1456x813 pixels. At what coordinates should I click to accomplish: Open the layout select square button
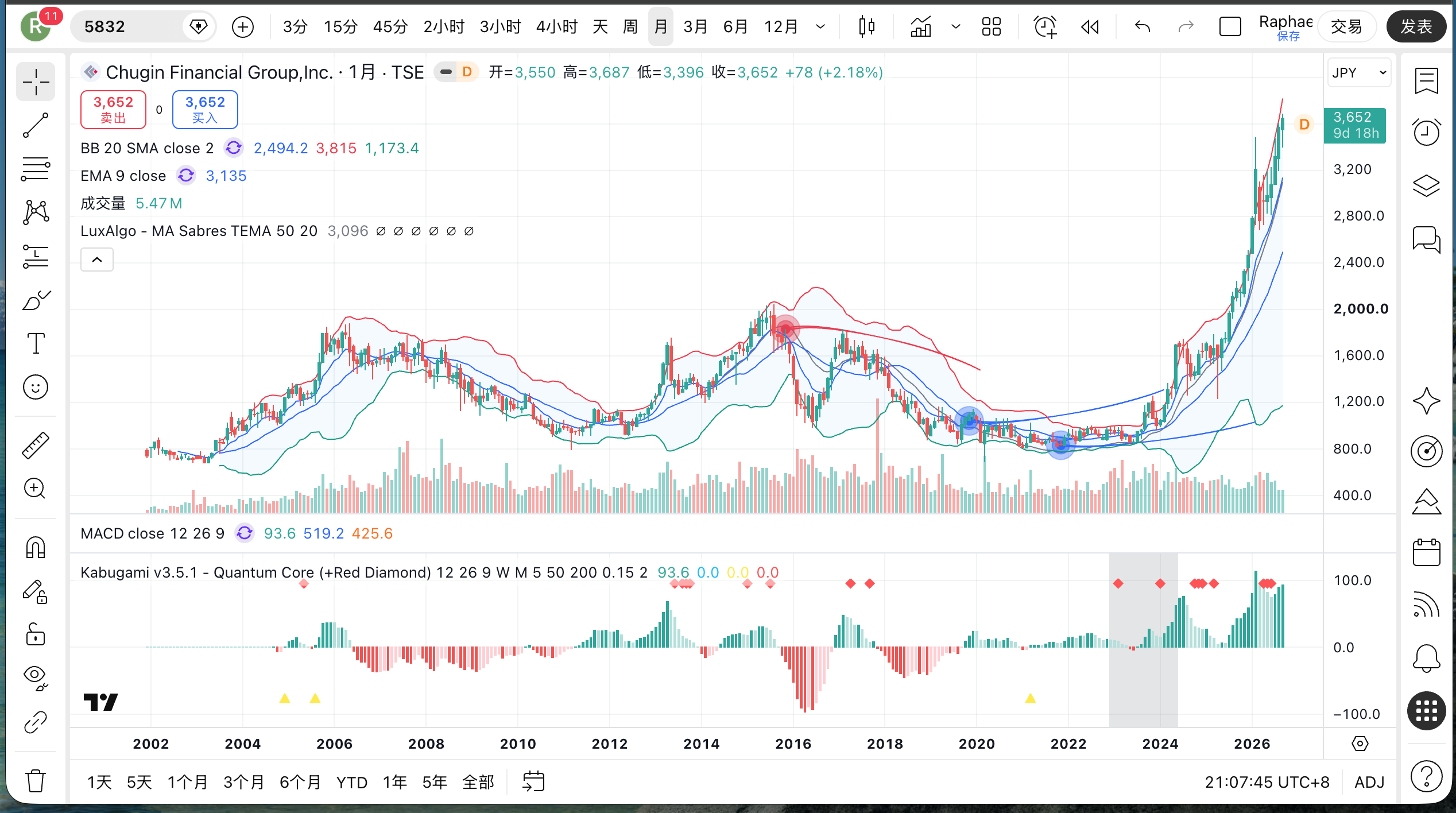tap(1230, 26)
